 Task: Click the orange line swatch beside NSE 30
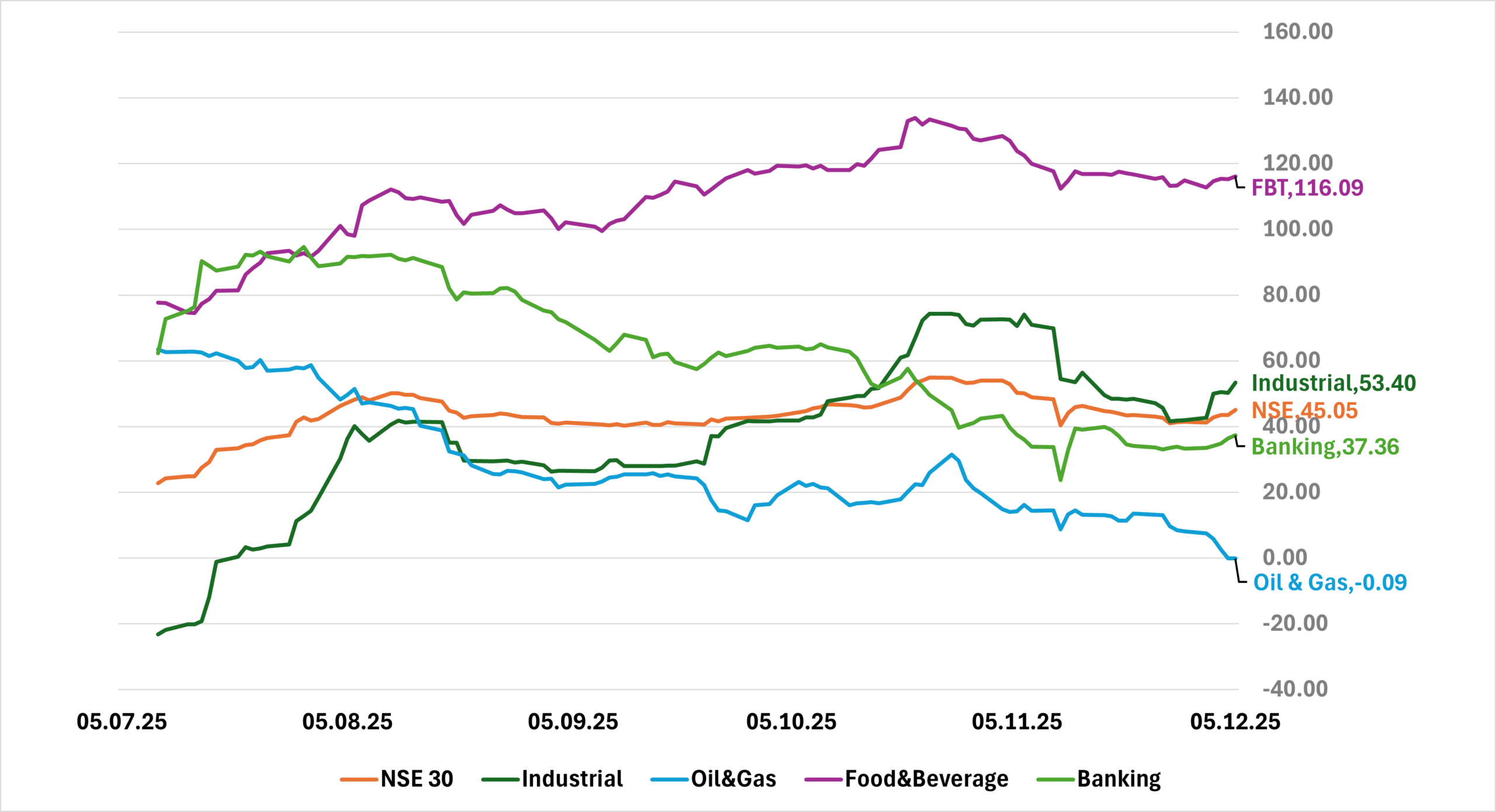(x=359, y=779)
